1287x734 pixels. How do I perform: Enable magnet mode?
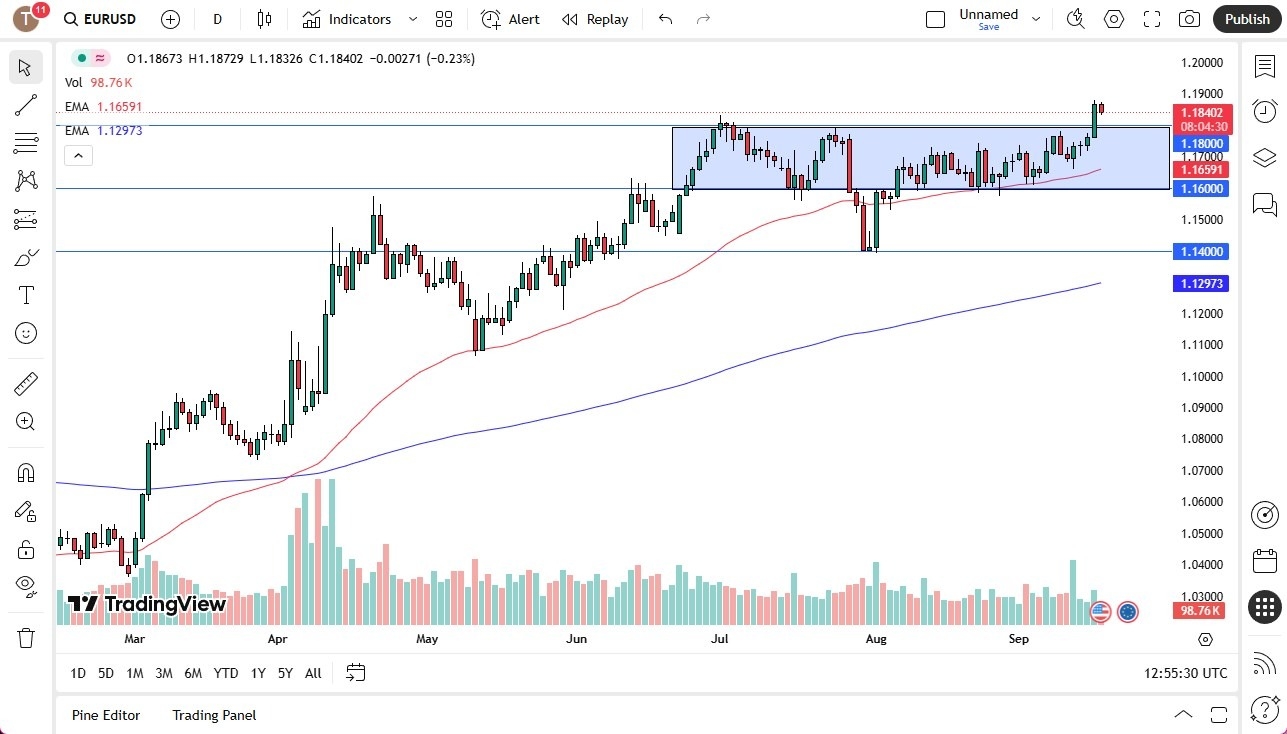pos(26,472)
